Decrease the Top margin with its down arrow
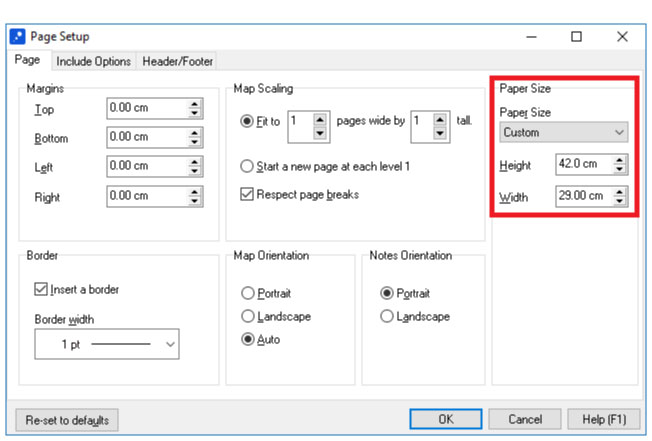This screenshot has width=652, height=441. (194, 113)
